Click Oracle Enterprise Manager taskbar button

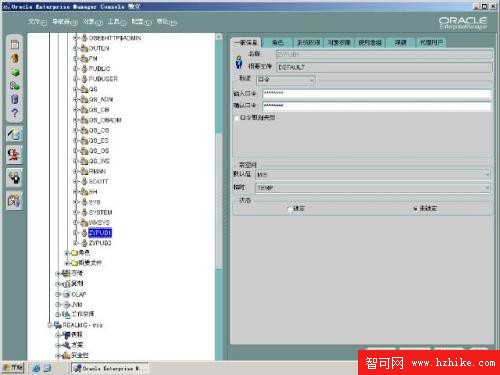(x=110, y=368)
